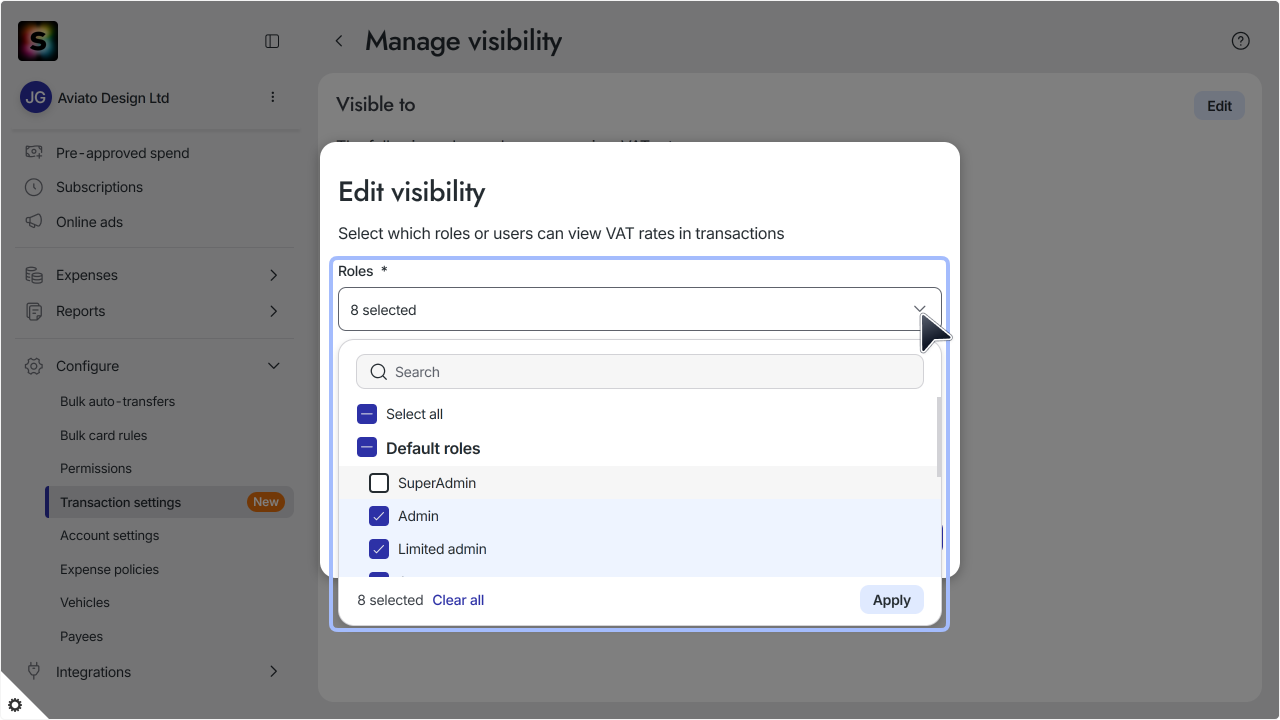Check the SuperAdmin role
Viewport: 1280px width, 720px height.
379,483
